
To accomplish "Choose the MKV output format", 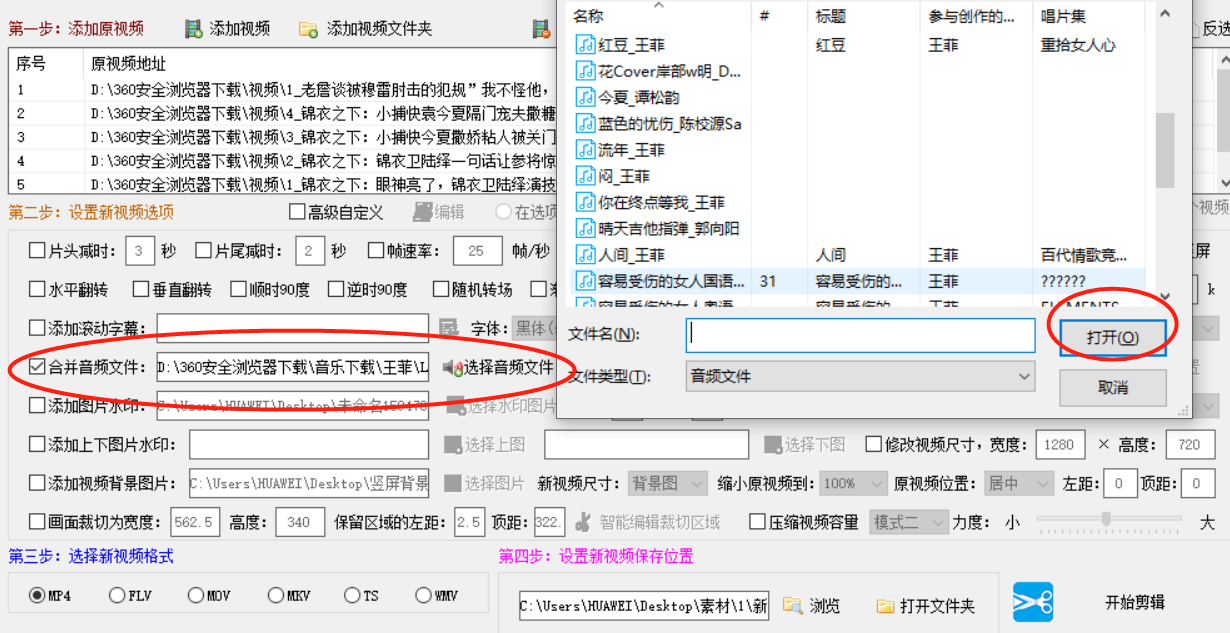I will (x=275, y=595).
